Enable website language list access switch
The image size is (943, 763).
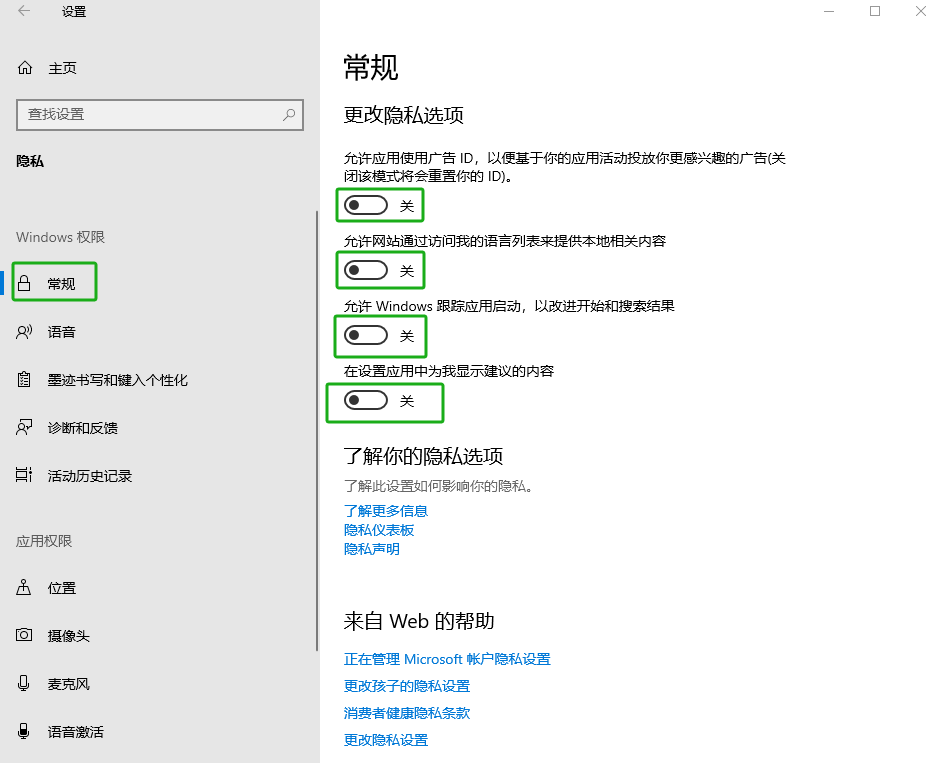click(x=366, y=271)
